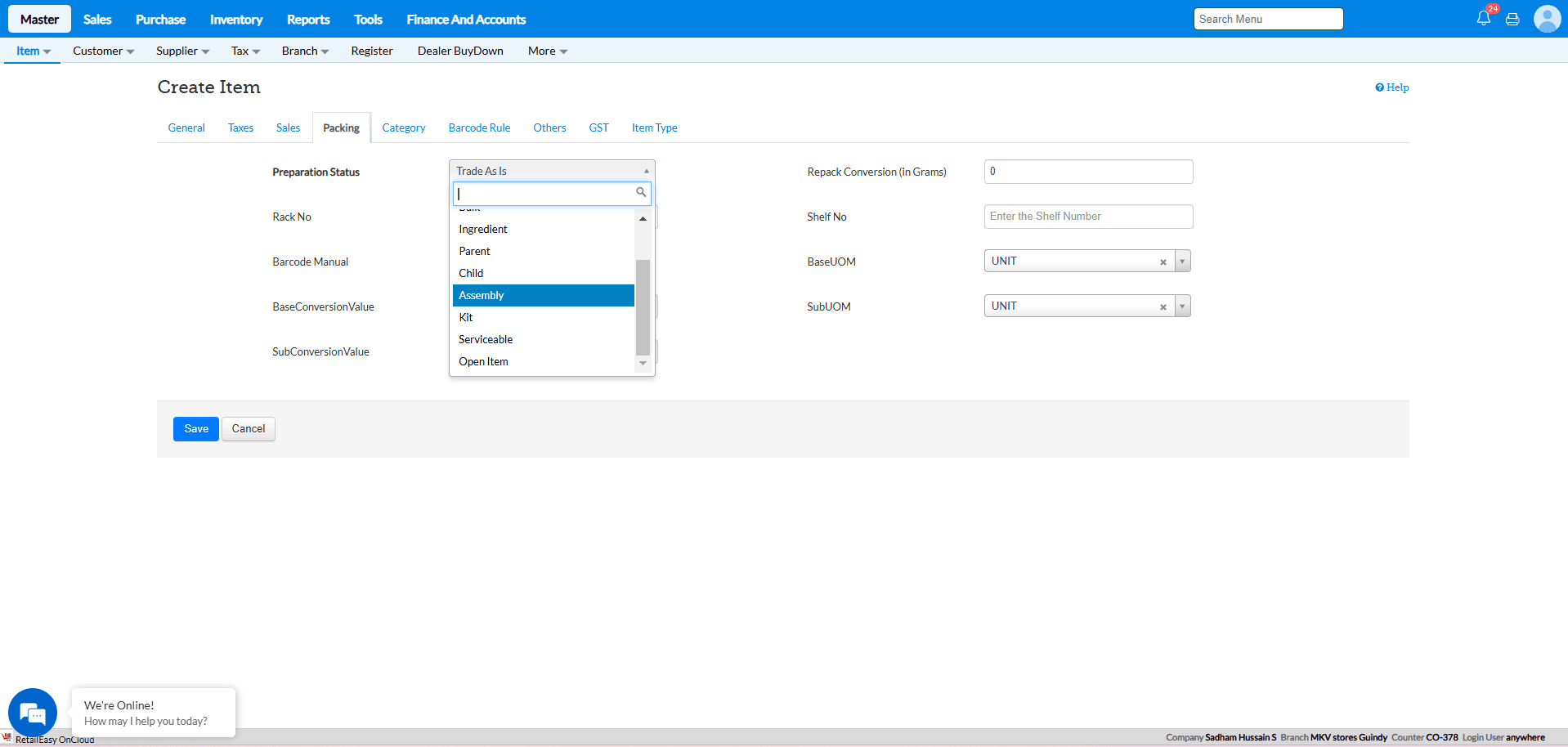Expand the SubUOM dropdown arrow
The image size is (1568, 747).
tap(1182, 306)
